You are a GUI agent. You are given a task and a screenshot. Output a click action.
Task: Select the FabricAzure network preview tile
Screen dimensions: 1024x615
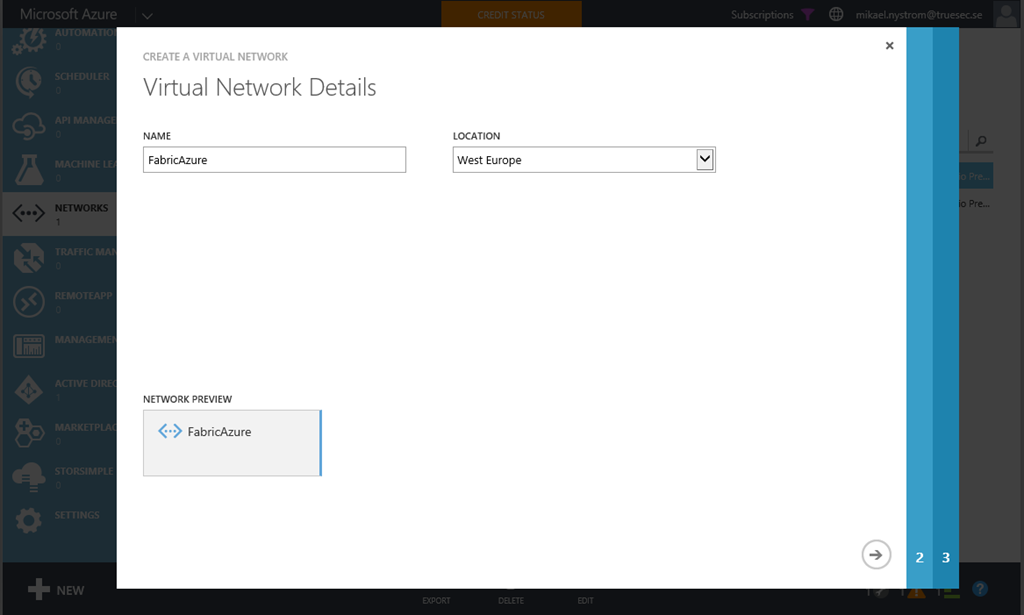[232, 442]
